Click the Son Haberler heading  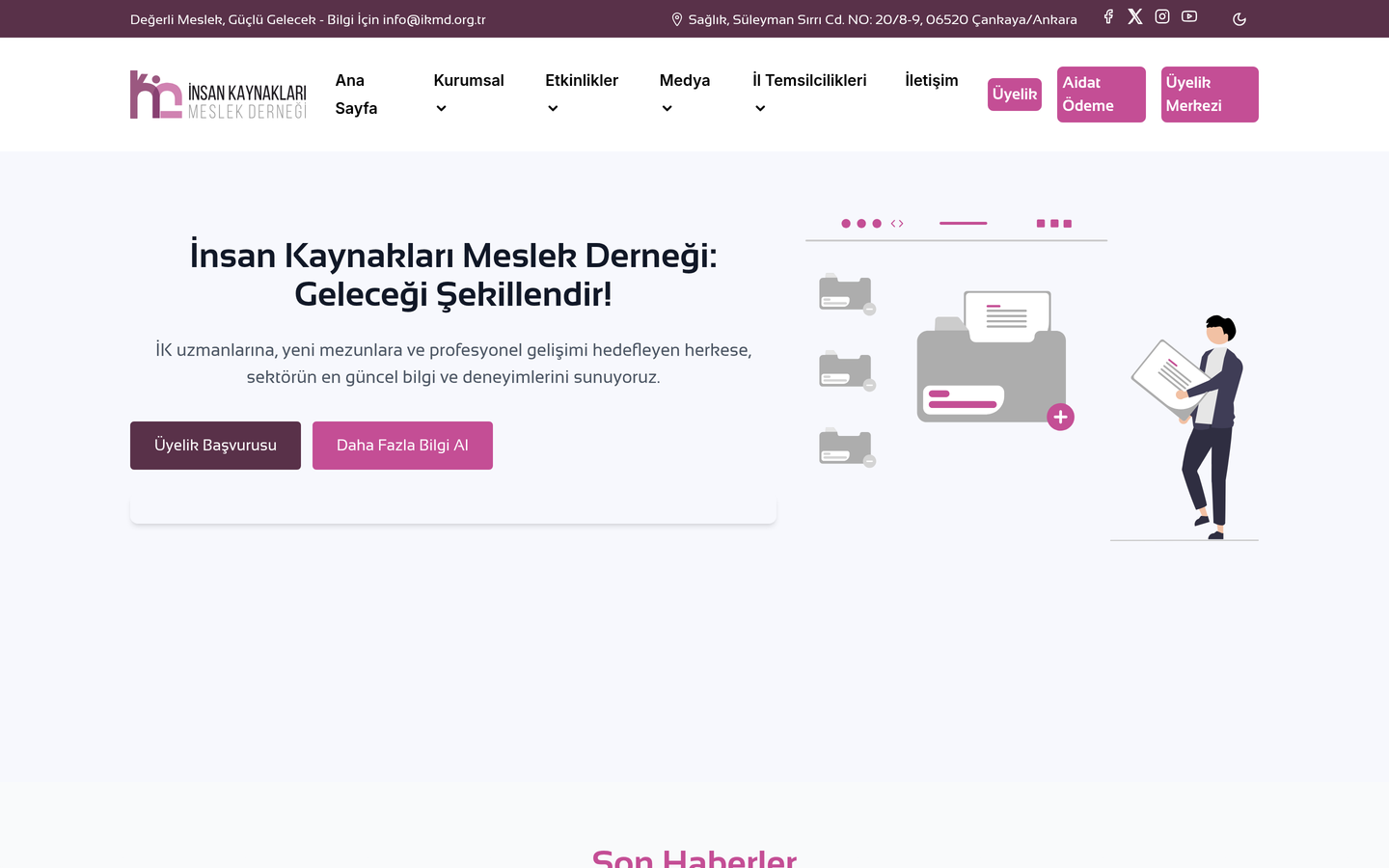[694, 858]
